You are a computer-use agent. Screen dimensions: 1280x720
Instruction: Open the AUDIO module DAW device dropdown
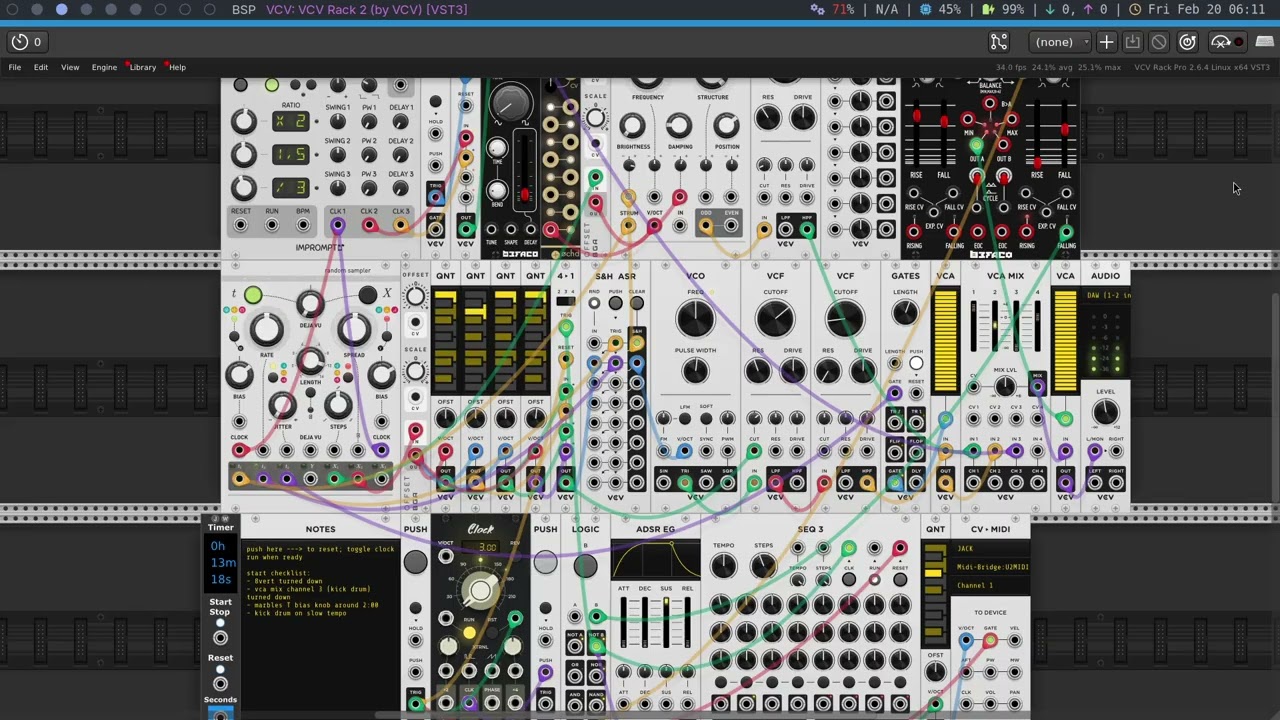(1105, 295)
